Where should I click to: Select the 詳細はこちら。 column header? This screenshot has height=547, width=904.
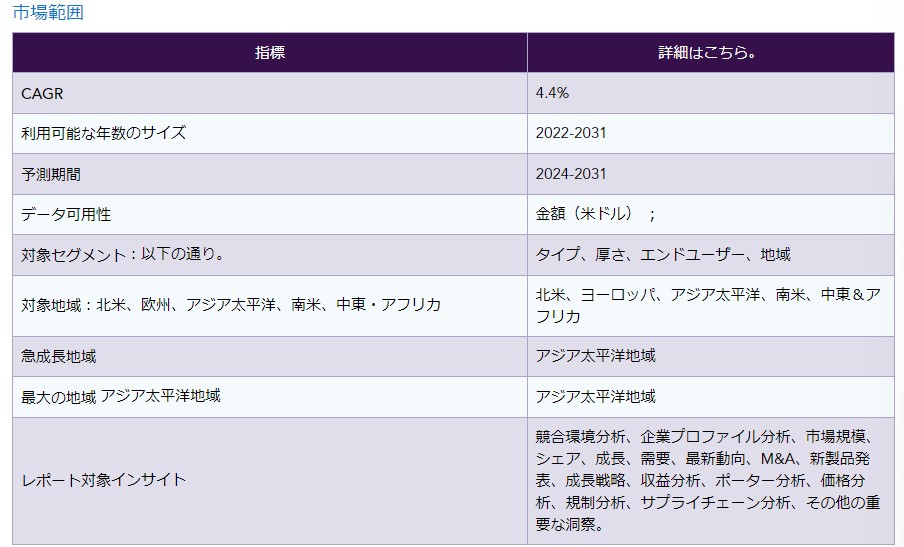[710, 52]
